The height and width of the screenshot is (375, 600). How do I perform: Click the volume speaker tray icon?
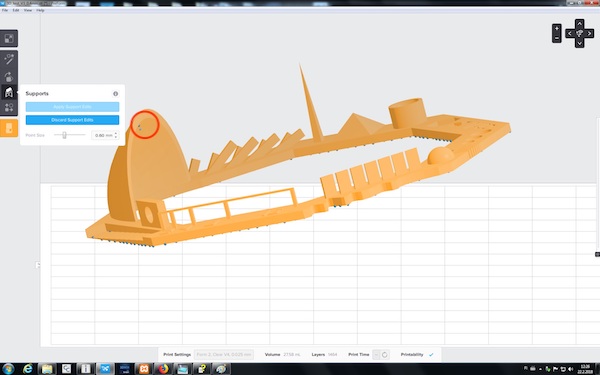[x=571, y=369]
